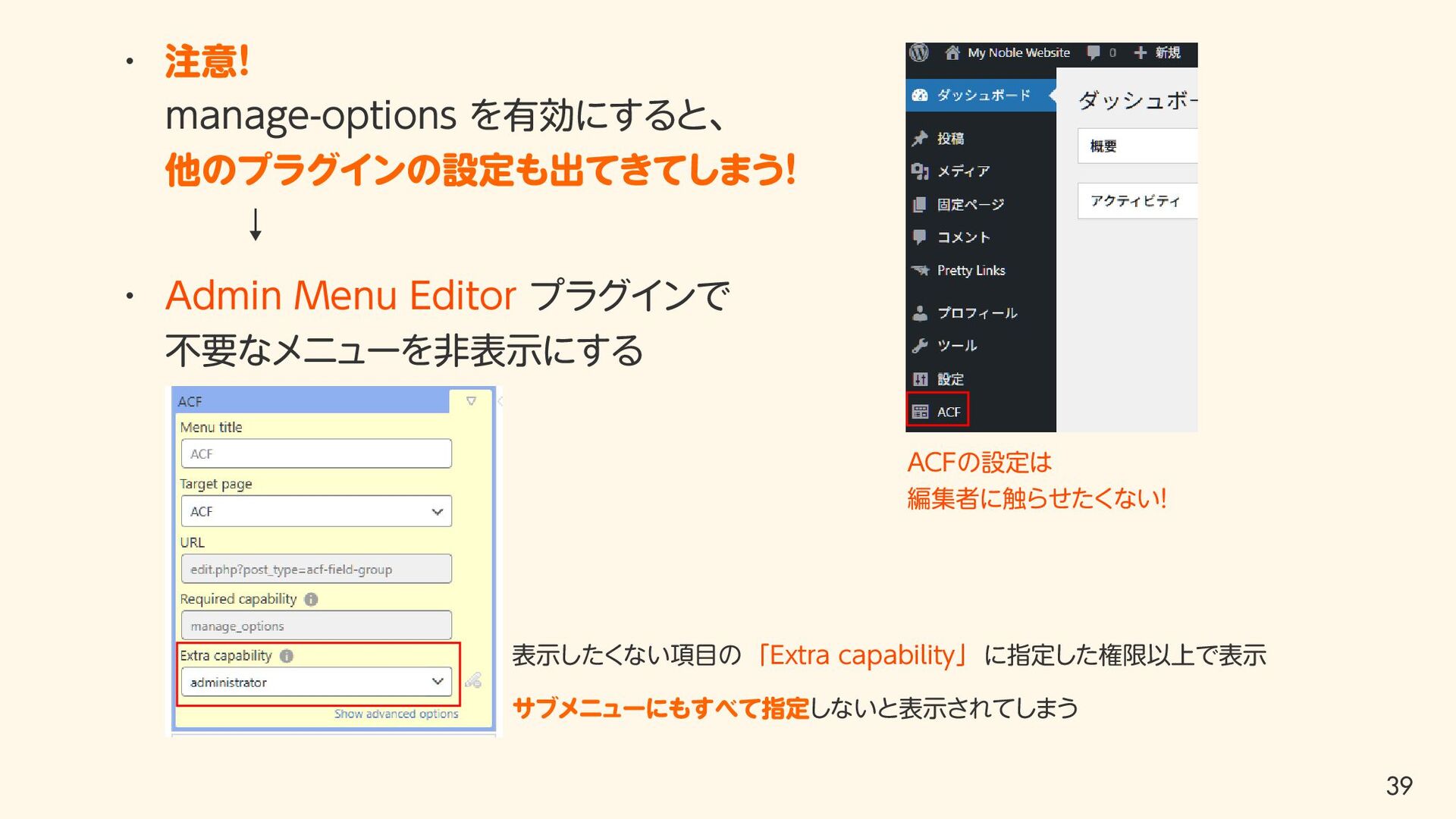Select Pretty Links in the sidebar
This screenshot has height=819, width=1456.
971,271
